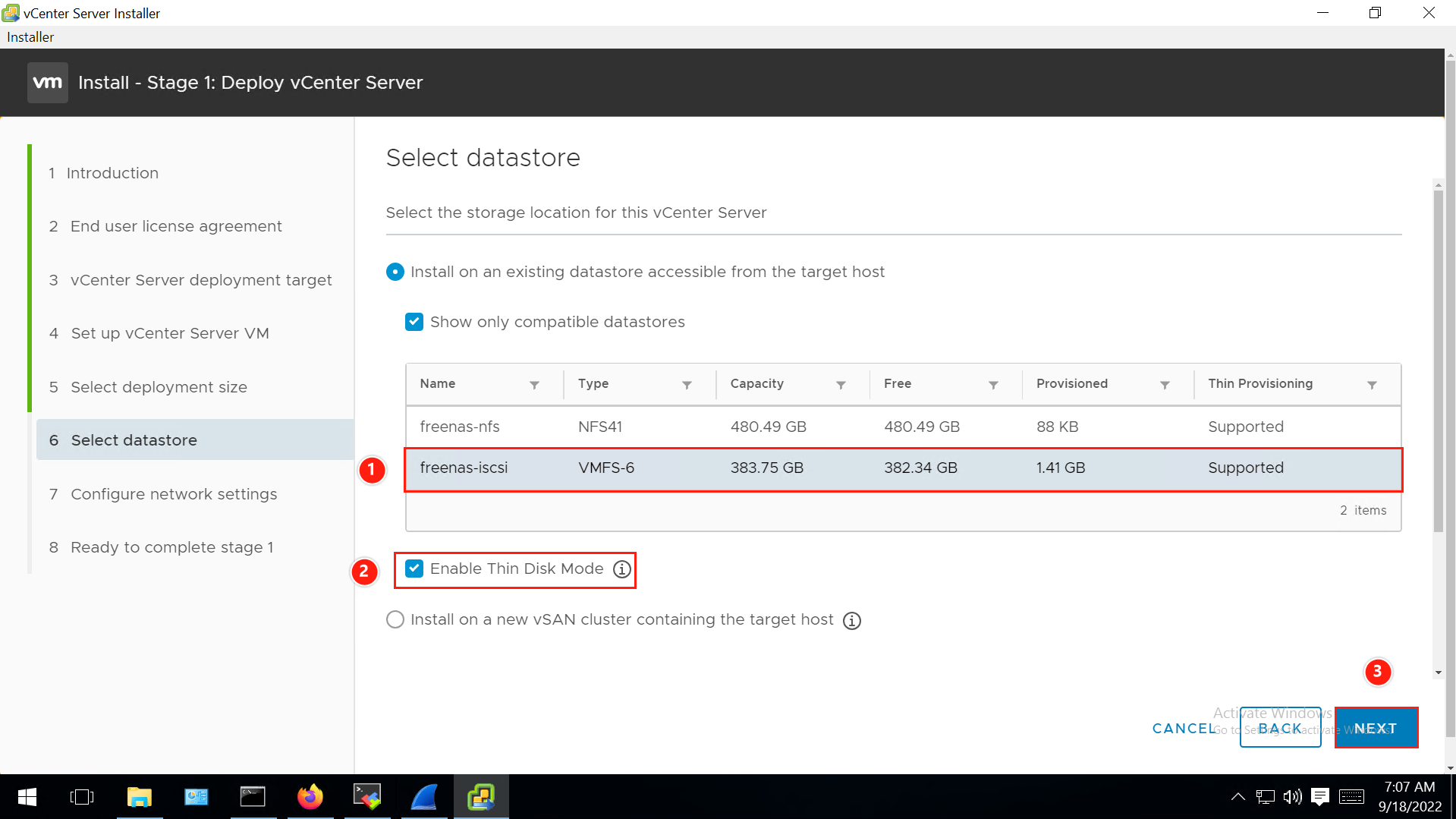The image size is (1456, 819).
Task: Launch Firefox from the taskbar
Action: 310,797
